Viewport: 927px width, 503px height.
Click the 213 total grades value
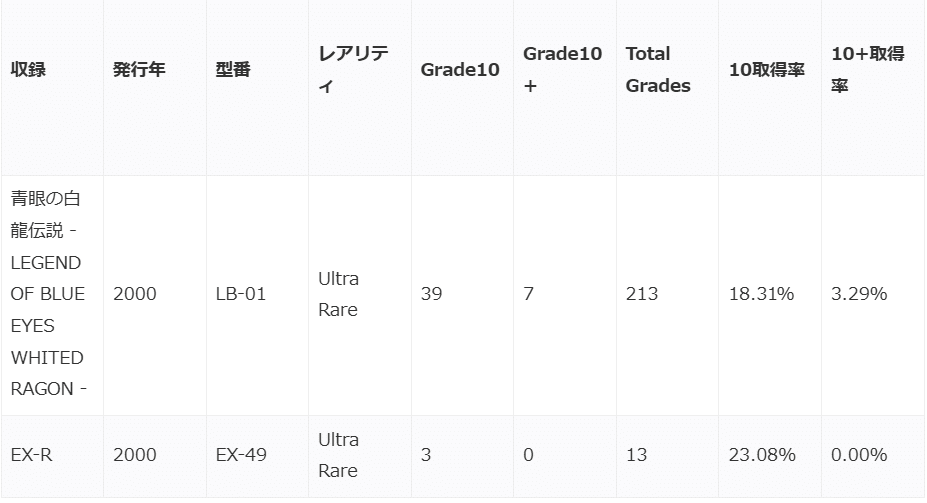[642, 294]
